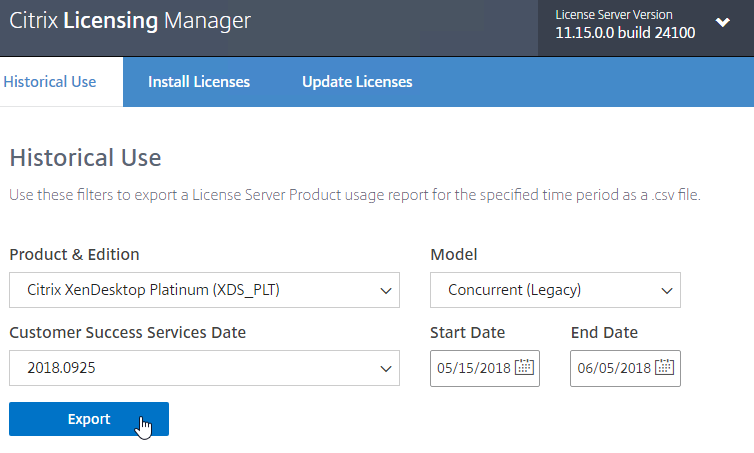
Task: Select the Citrix XenDesktop Platinum (XDS_PLT) combo box
Action: 204,290
